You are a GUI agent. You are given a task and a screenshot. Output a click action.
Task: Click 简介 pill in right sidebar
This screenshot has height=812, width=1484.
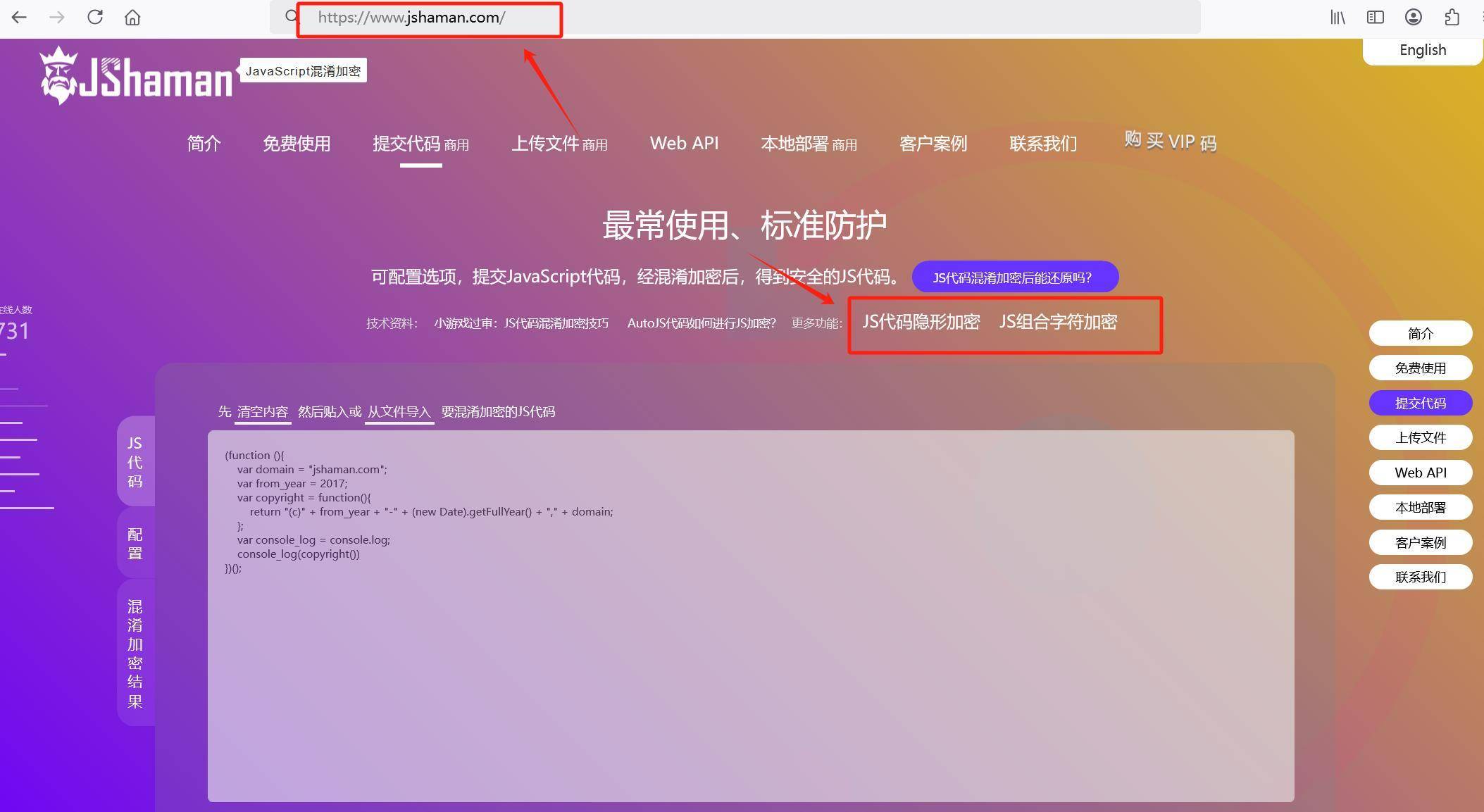[x=1421, y=333]
